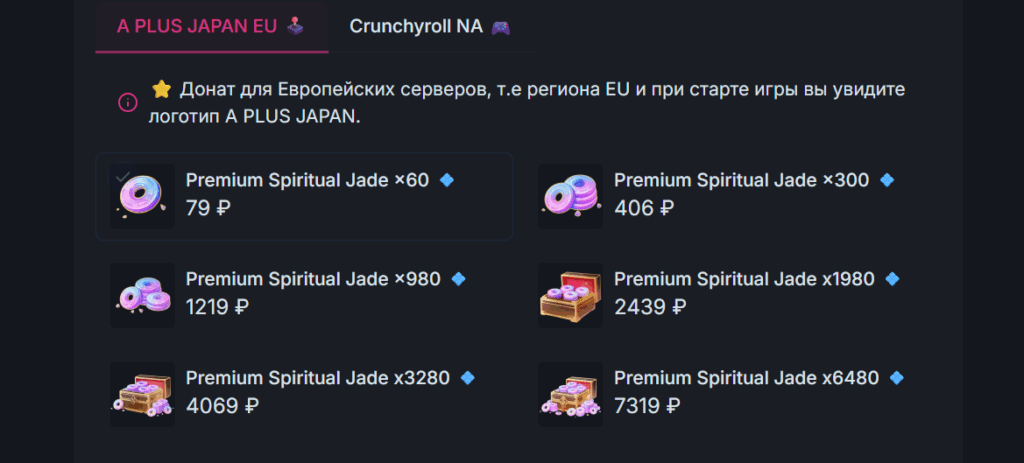Open the Crunchyroll NA tab
This screenshot has width=1024, height=463.
coord(430,26)
